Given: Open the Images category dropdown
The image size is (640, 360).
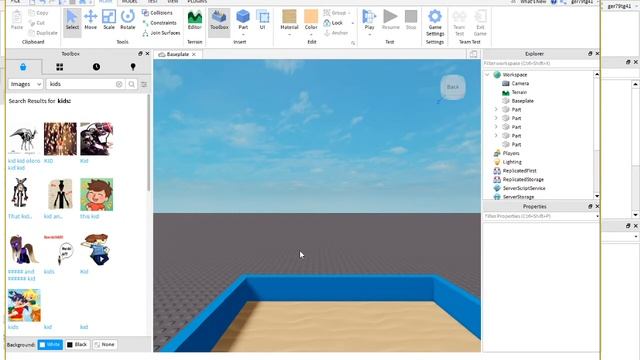Looking at the screenshot, I should point(25,84).
